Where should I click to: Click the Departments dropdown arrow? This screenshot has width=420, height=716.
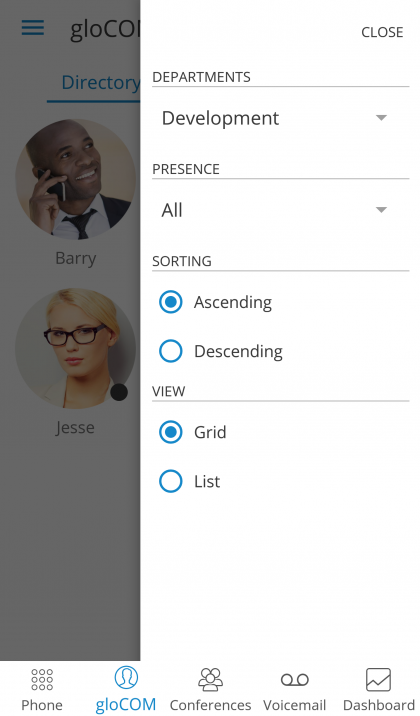tap(381, 118)
